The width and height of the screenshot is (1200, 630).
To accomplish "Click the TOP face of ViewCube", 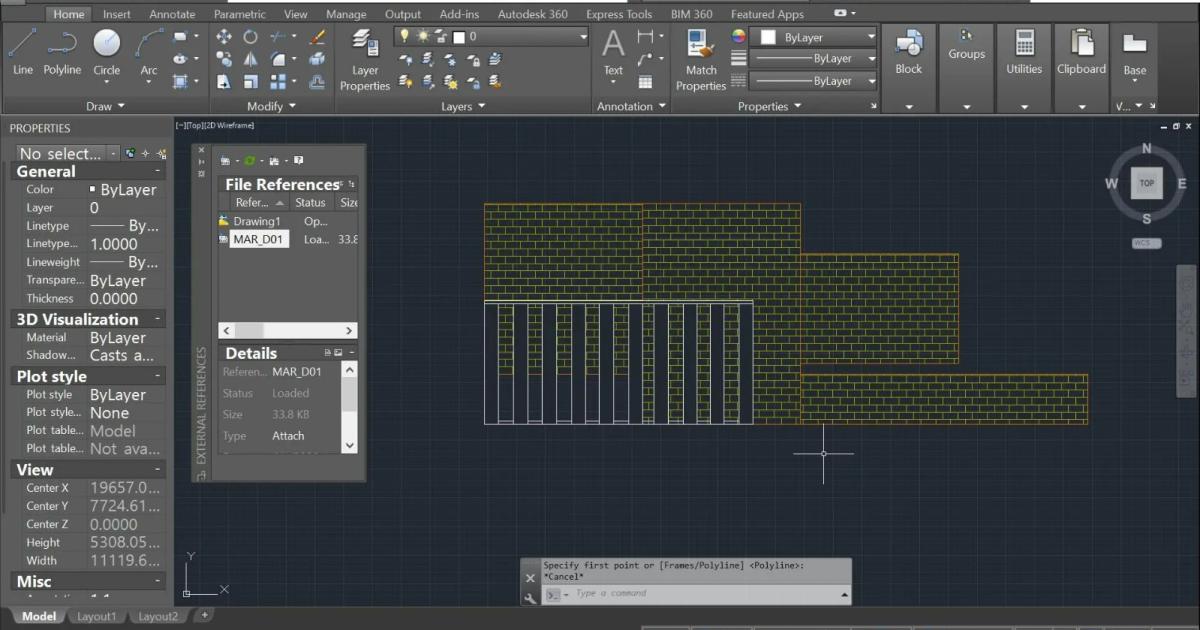I will coord(1146,183).
